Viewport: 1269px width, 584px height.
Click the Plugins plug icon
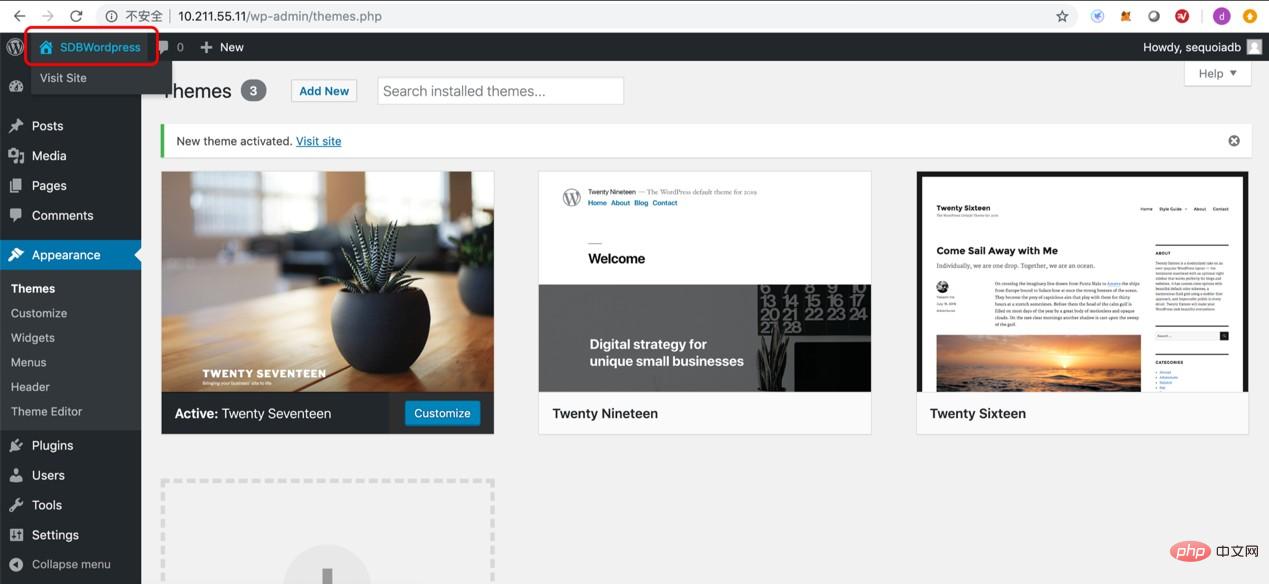tap(15, 445)
